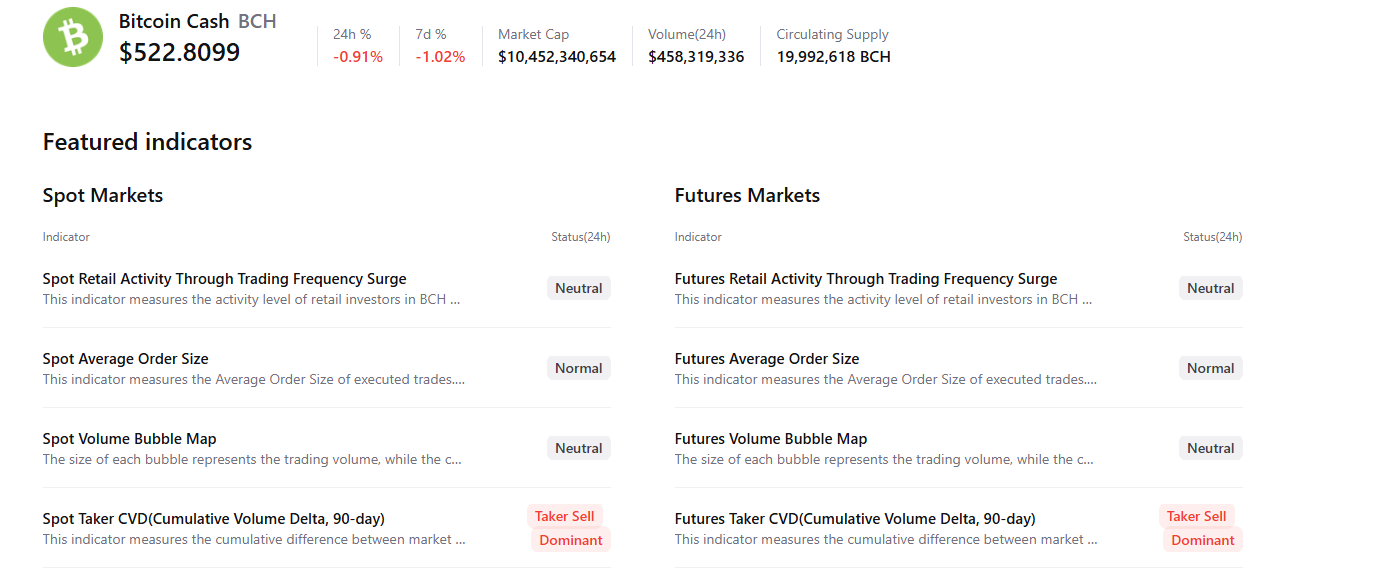This screenshot has width=1377, height=579.
Task: Click Neutral badge for Futures Volume Bubble Map
Action: [1210, 448]
